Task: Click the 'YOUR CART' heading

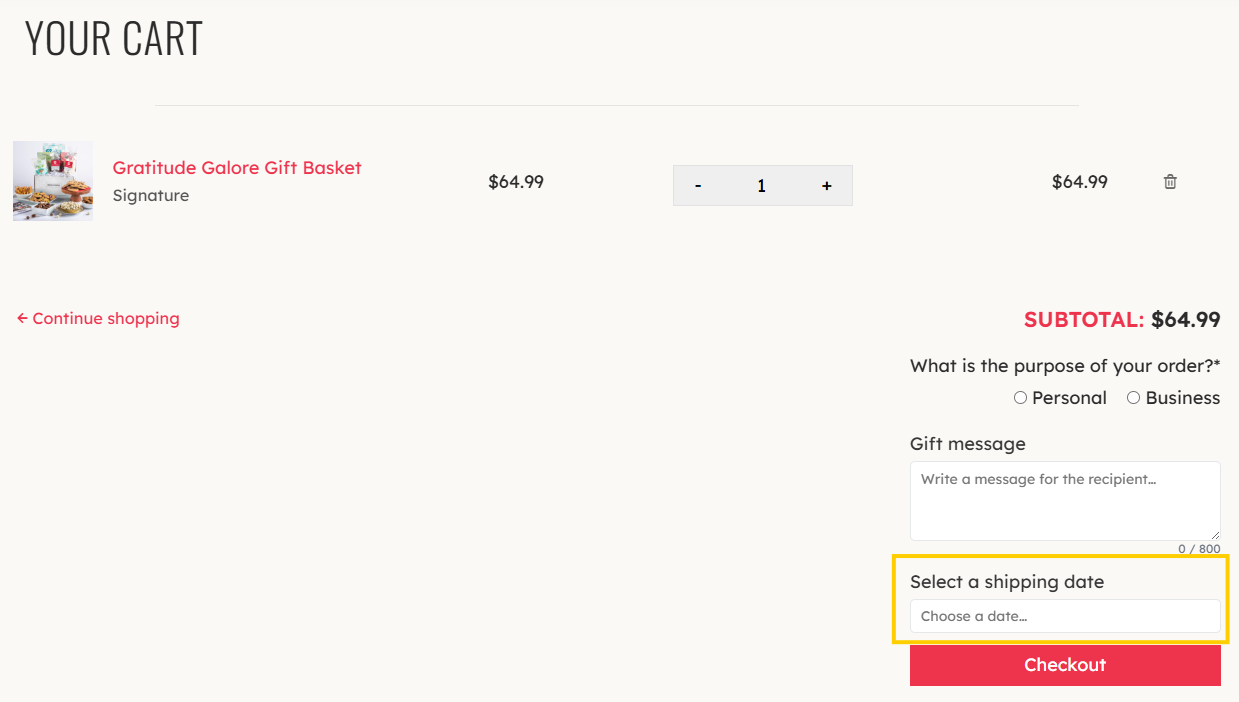Action: pyautogui.click(x=114, y=38)
